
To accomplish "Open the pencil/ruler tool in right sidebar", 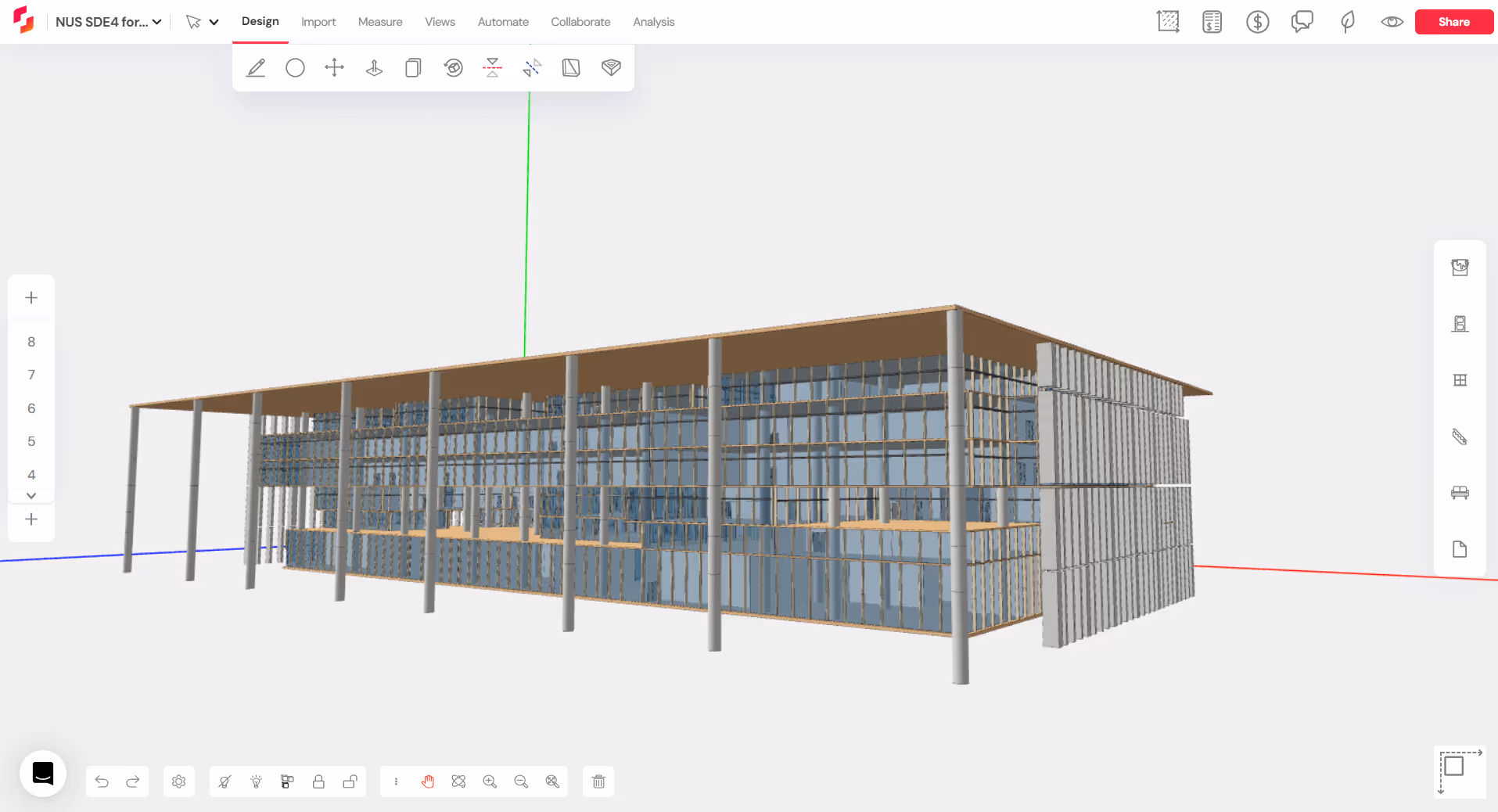I will coord(1460,437).
